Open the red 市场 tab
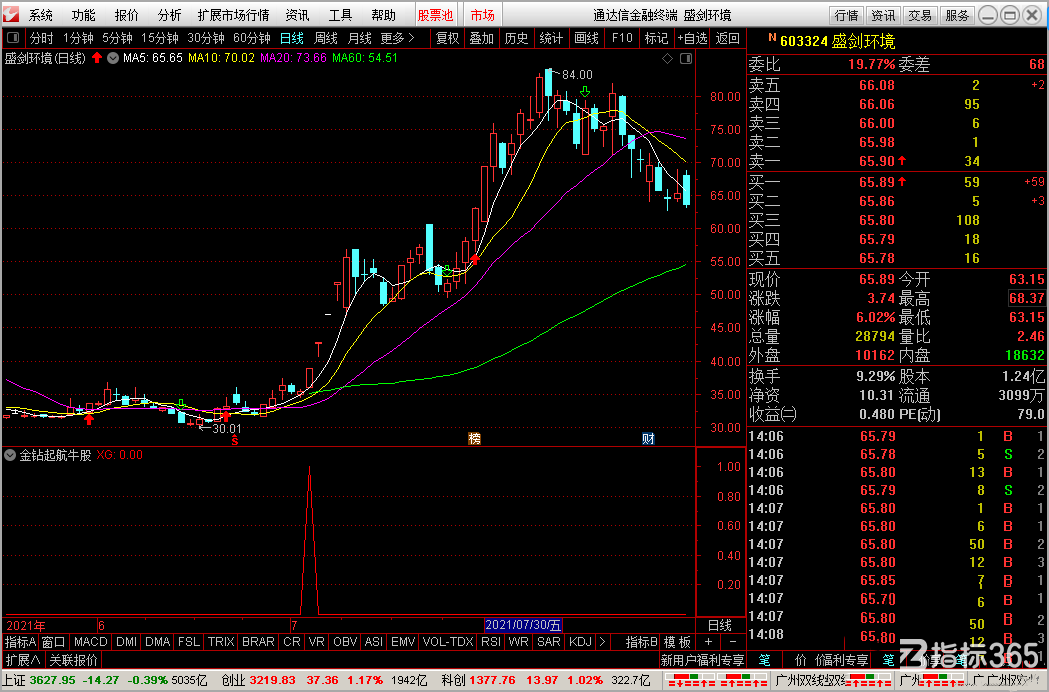1049x692 pixels. 482,15
